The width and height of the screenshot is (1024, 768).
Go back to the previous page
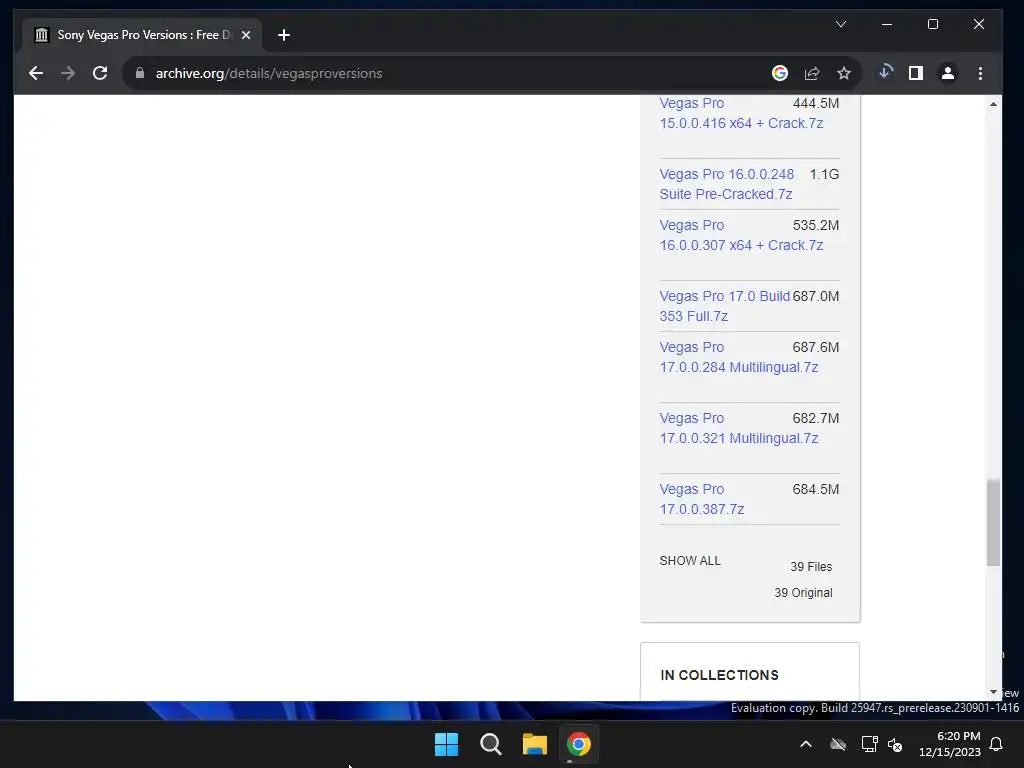coord(36,73)
